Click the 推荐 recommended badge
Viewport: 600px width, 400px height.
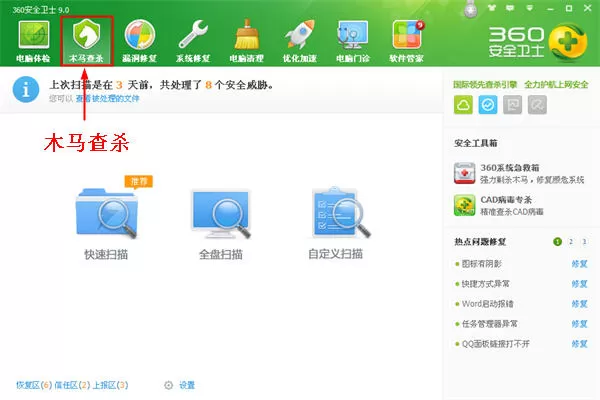139,181
